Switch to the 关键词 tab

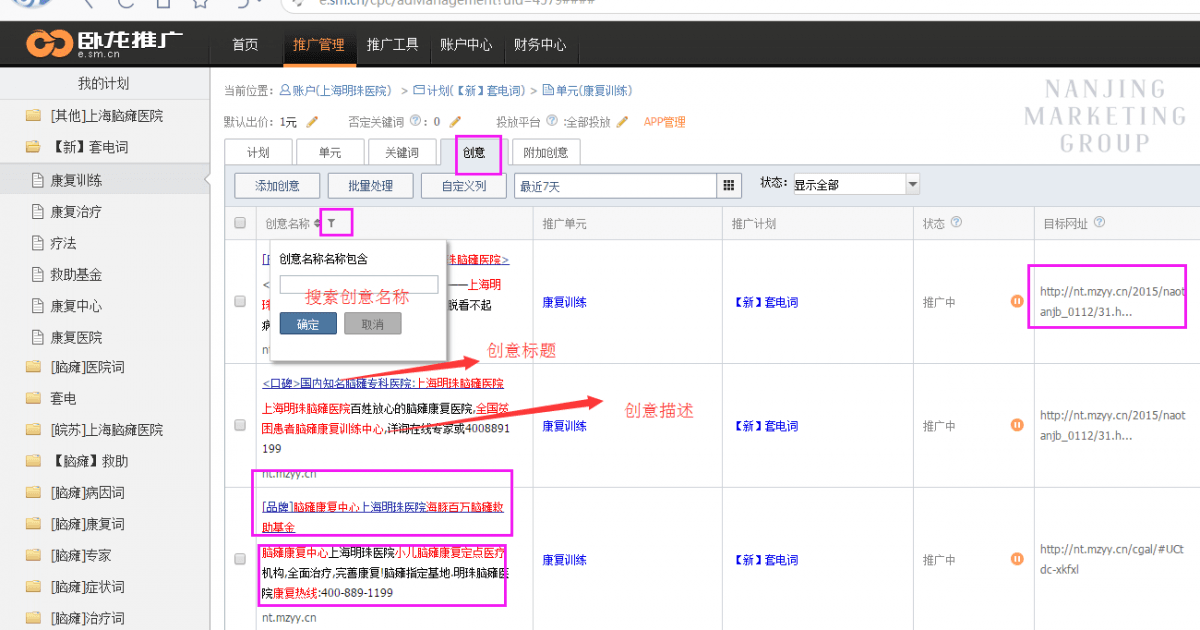click(x=394, y=153)
